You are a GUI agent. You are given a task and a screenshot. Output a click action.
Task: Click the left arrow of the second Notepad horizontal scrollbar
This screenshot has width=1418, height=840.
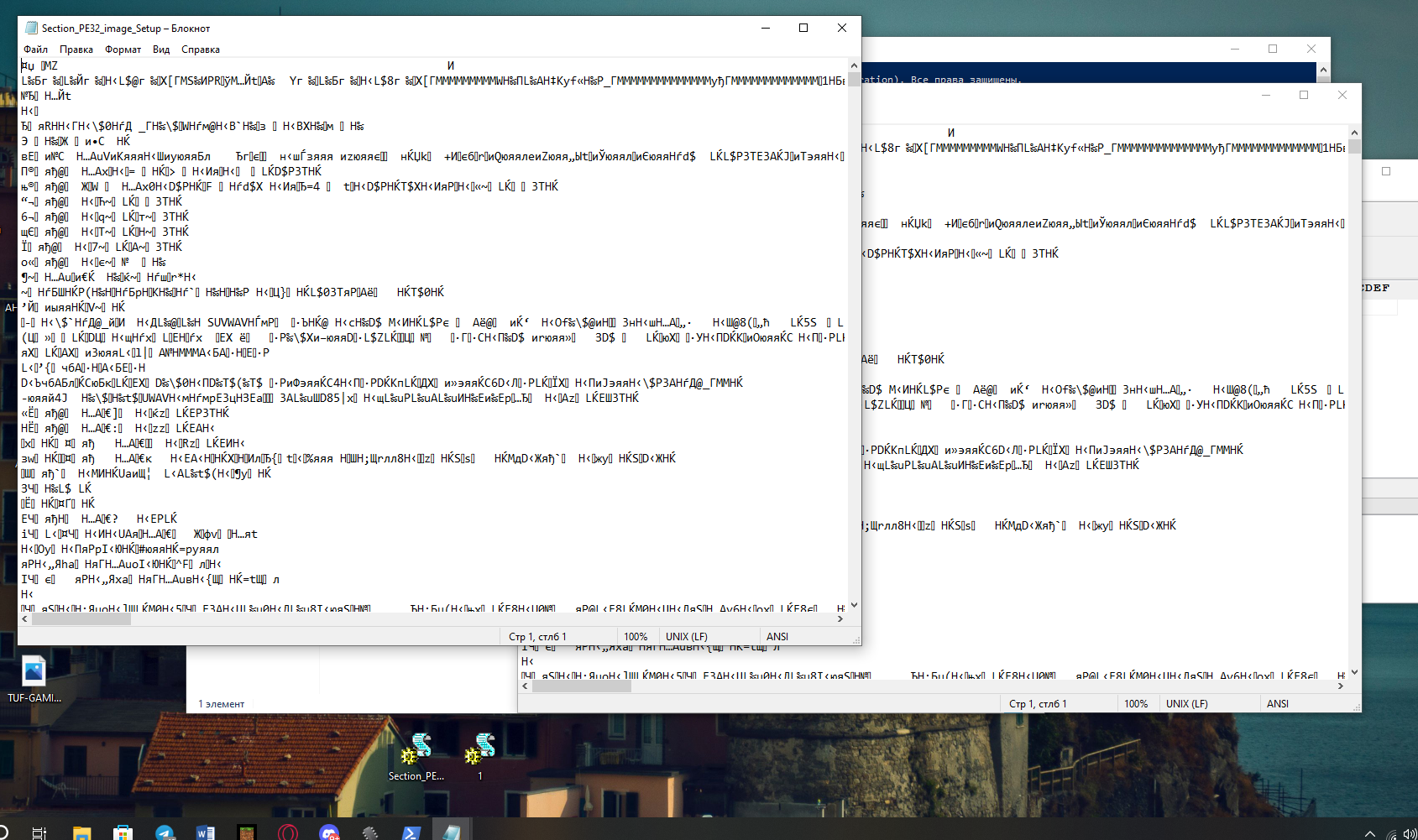click(526, 686)
